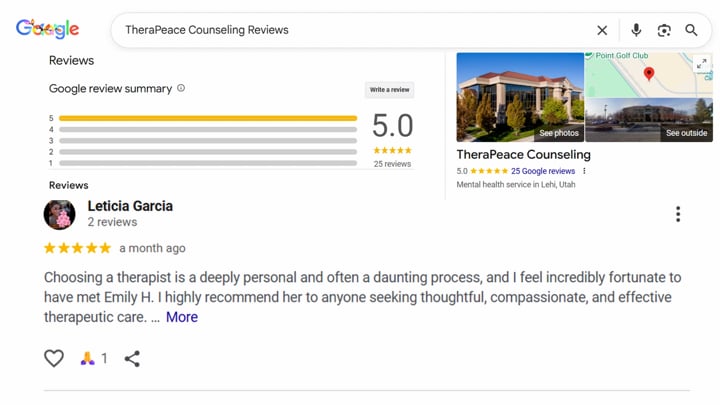The image size is (720, 405).
Task: Start a voice search with microphone
Action: pos(636,30)
